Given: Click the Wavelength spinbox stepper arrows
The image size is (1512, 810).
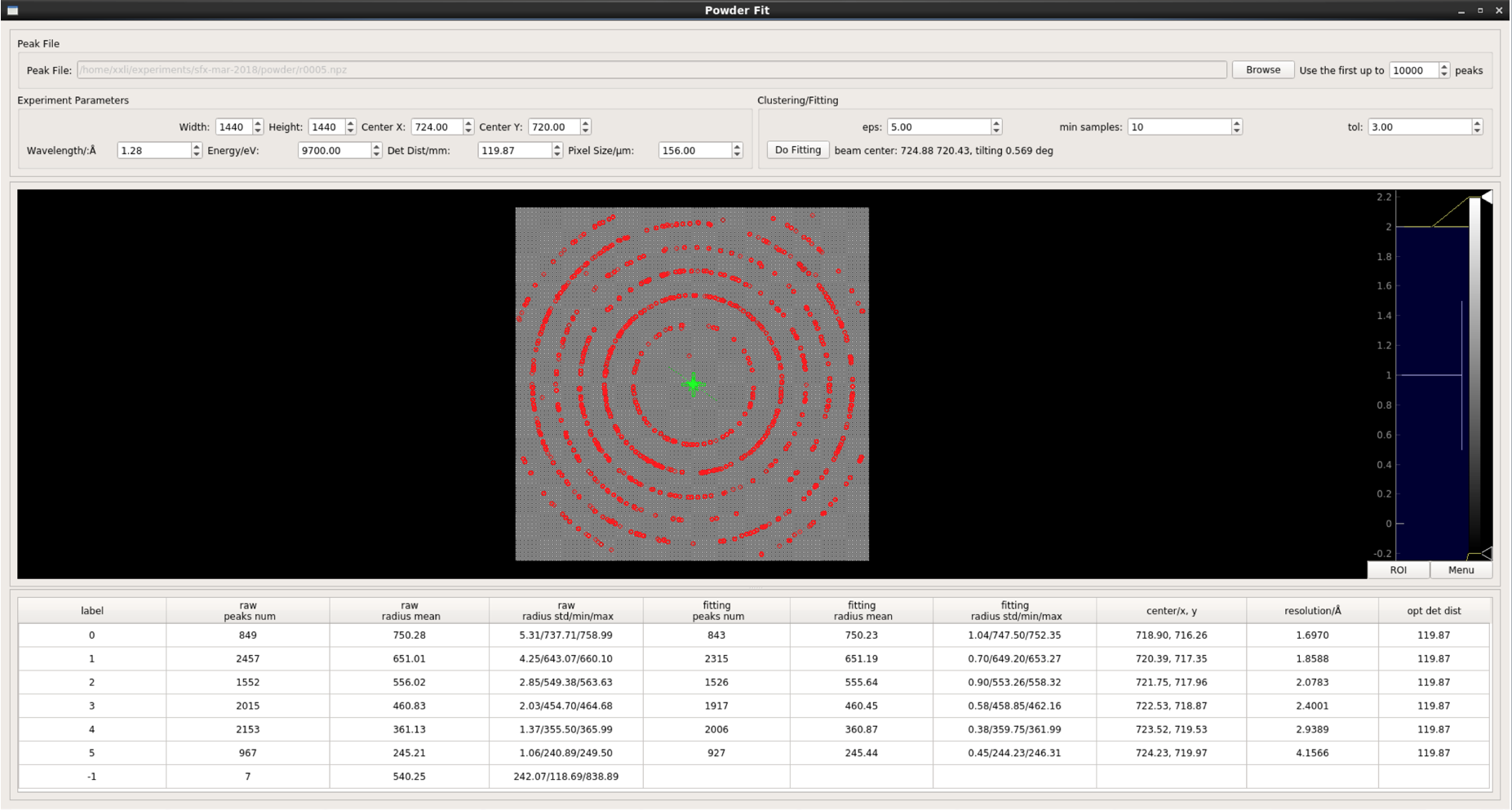Looking at the screenshot, I should [197, 150].
